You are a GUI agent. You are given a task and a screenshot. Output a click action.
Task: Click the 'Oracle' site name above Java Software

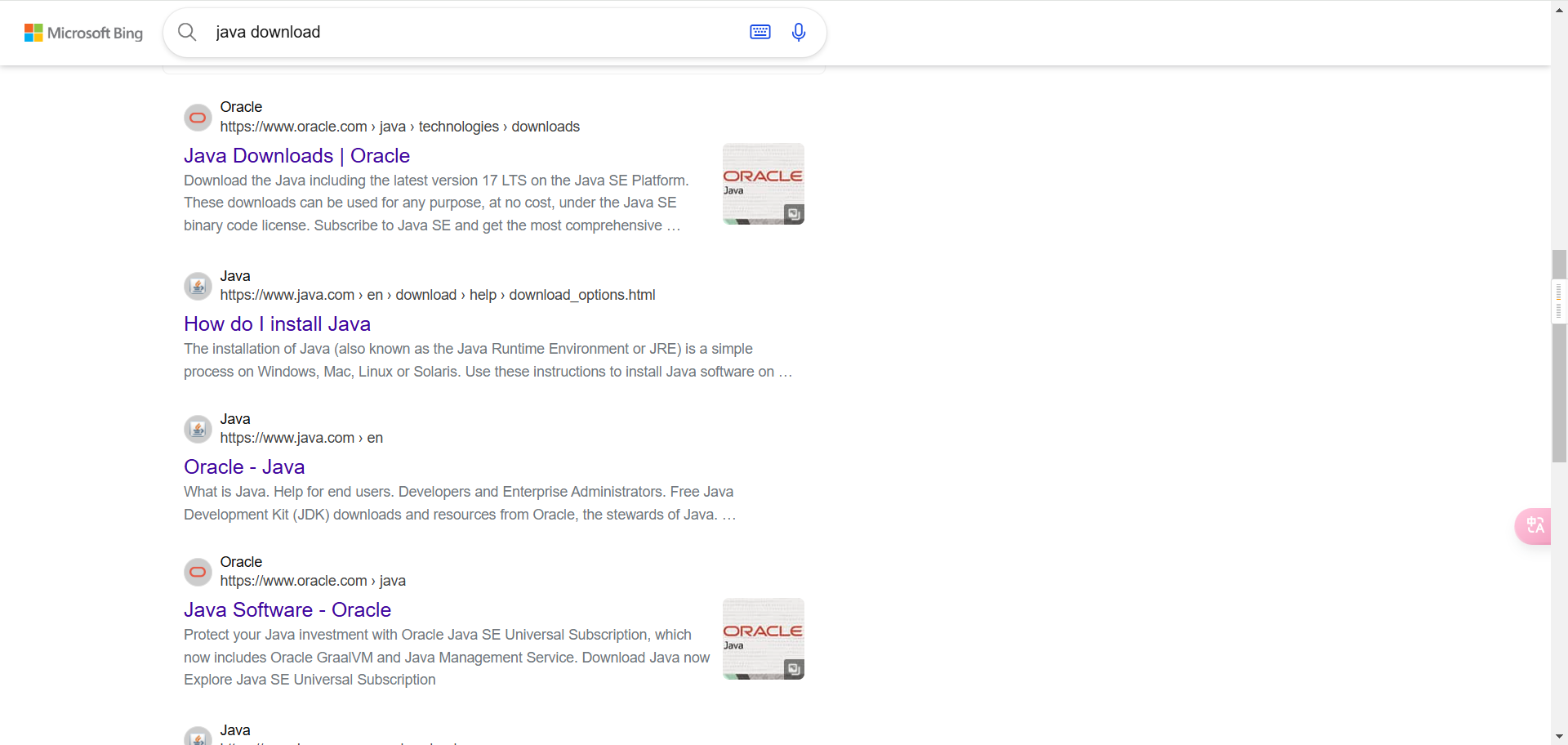(x=241, y=562)
